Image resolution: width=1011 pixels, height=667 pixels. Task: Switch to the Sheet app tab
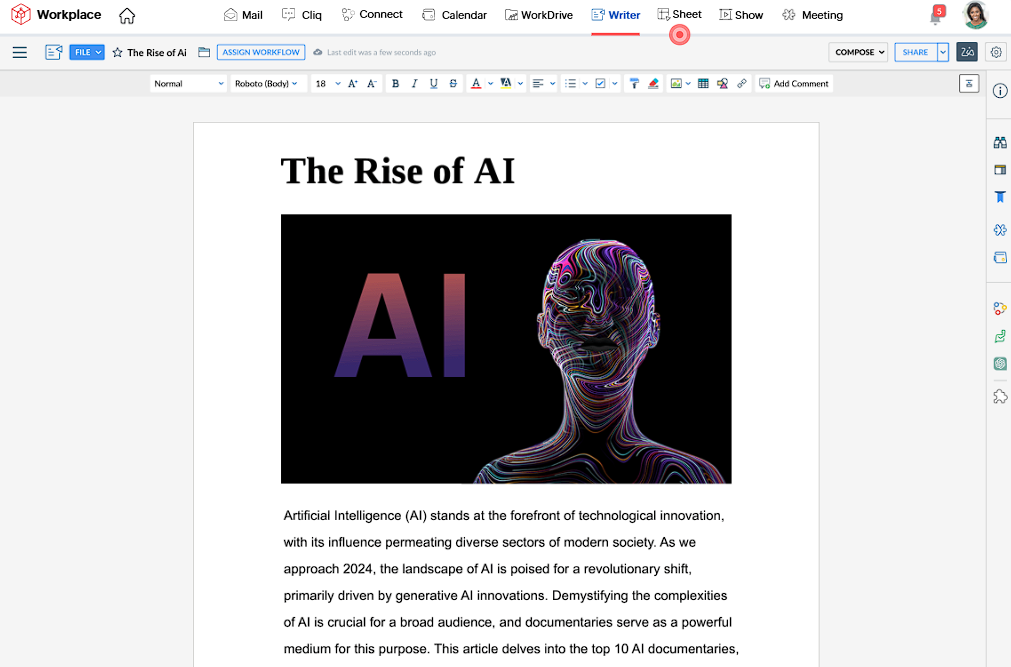[x=679, y=15]
